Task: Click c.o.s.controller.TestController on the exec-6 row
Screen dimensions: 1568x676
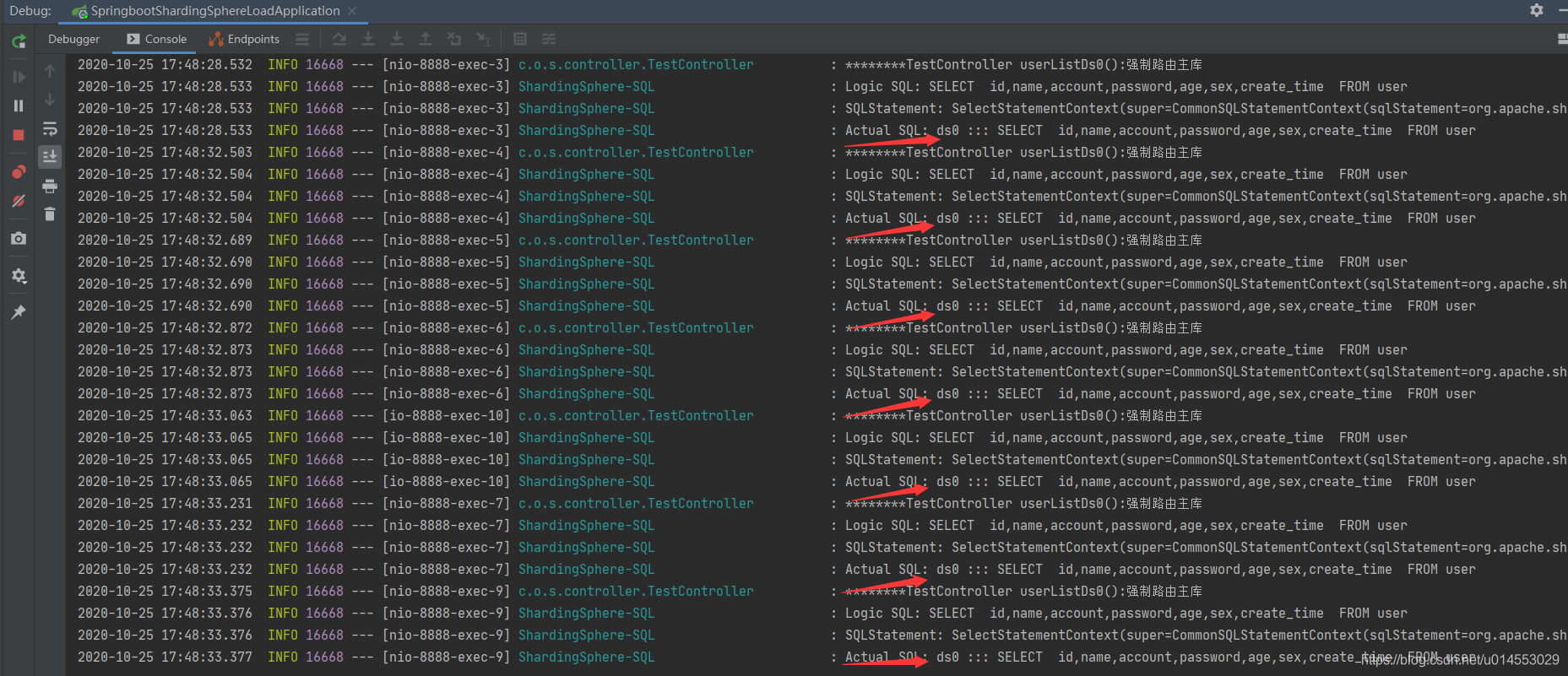Action: [636, 327]
